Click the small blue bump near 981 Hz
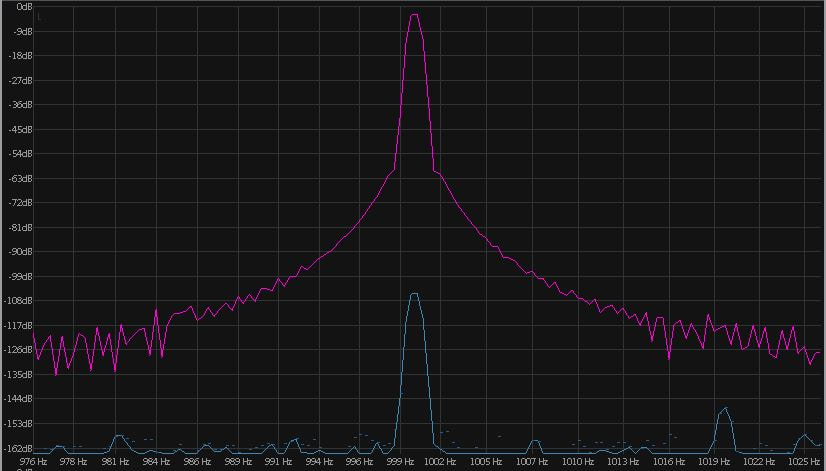The image size is (826, 471). (120, 436)
